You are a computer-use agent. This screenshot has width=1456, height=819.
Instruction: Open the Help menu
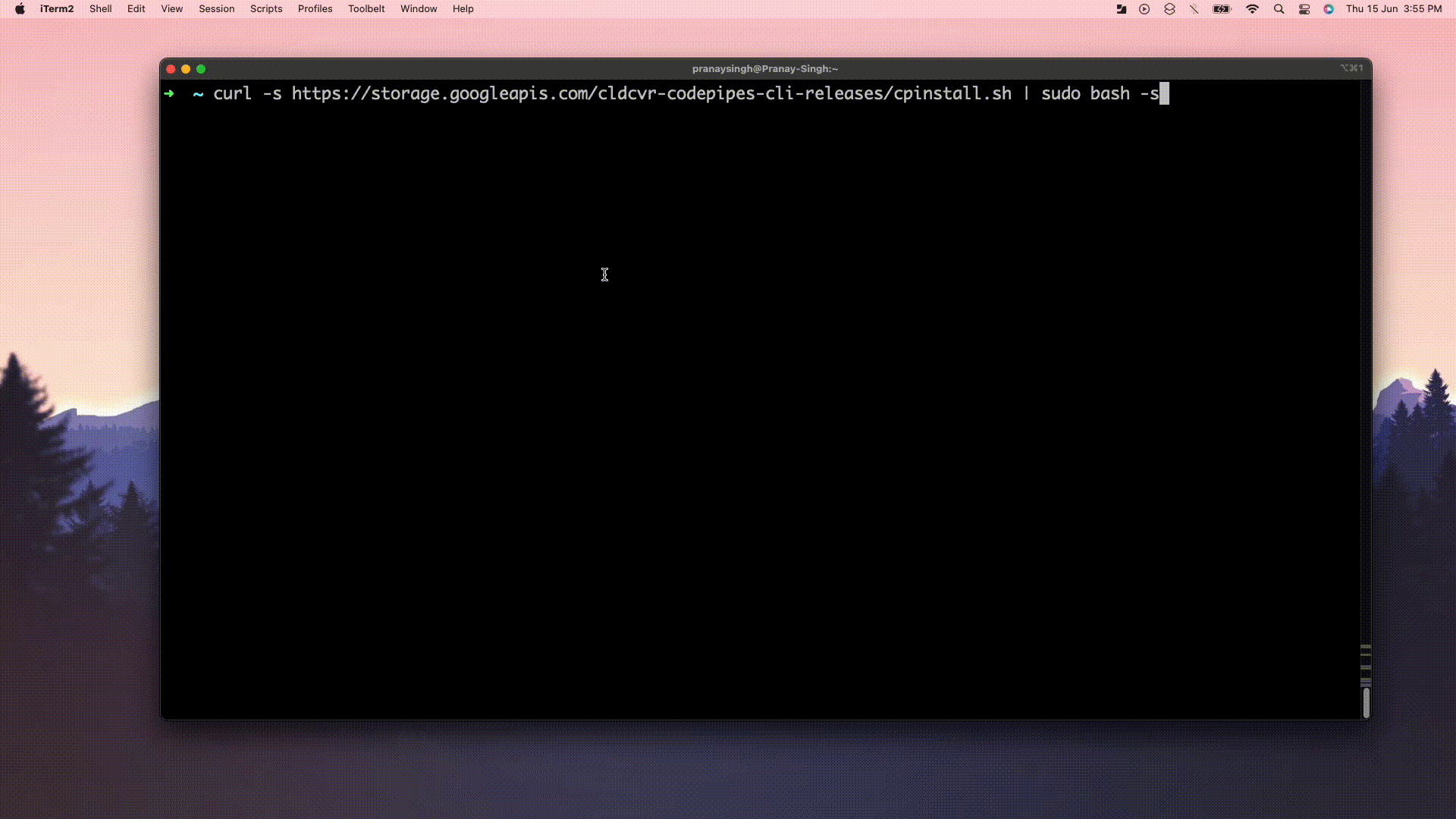tap(462, 9)
